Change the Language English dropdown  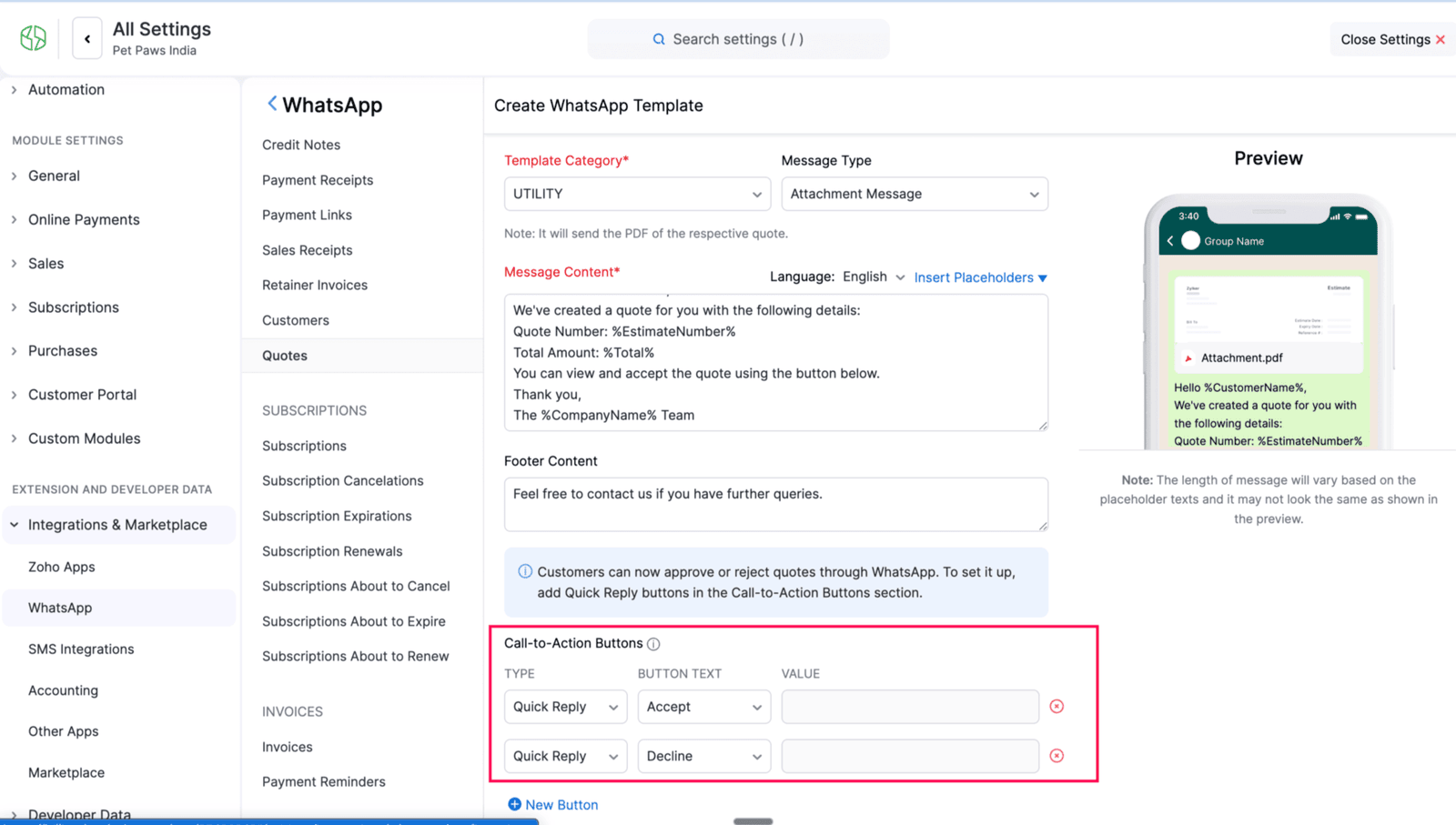874,277
